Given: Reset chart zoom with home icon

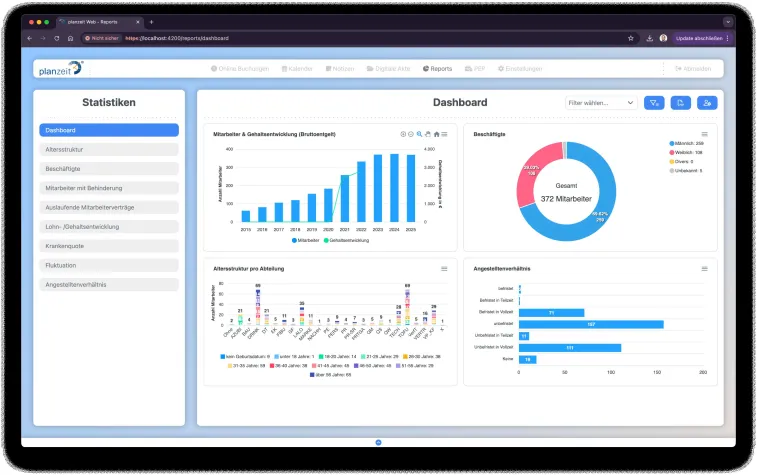Looking at the screenshot, I should (436, 133).
